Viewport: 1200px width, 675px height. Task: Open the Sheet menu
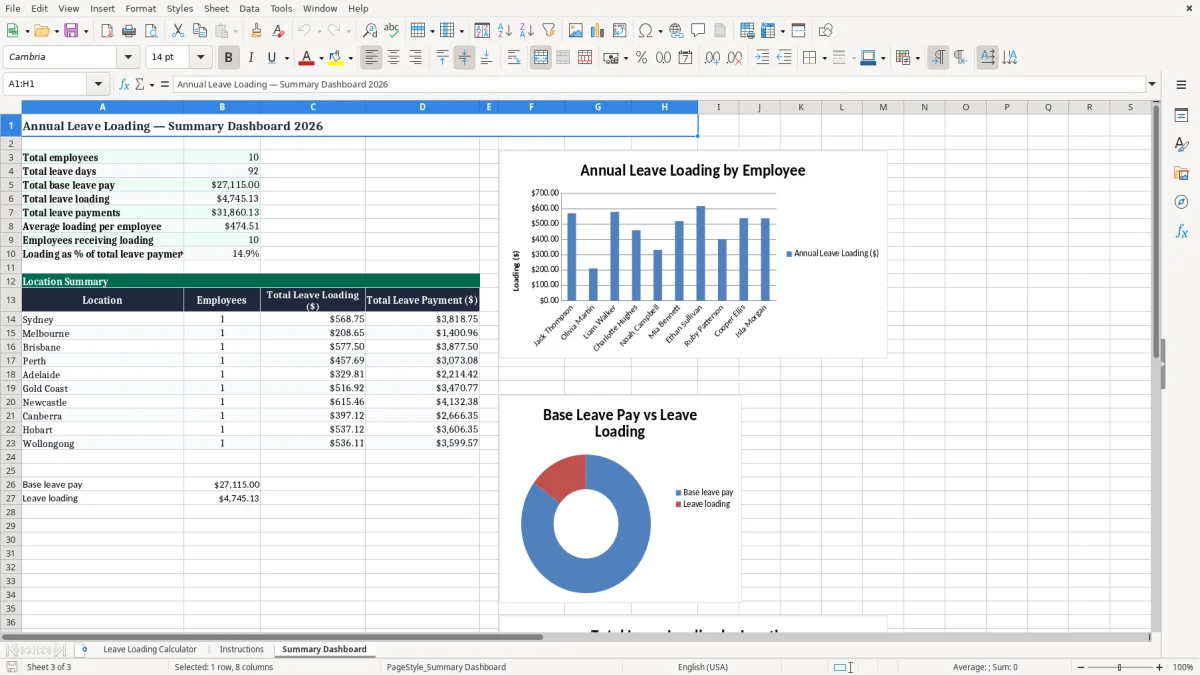pyautogui.click(x=216, y=8)
